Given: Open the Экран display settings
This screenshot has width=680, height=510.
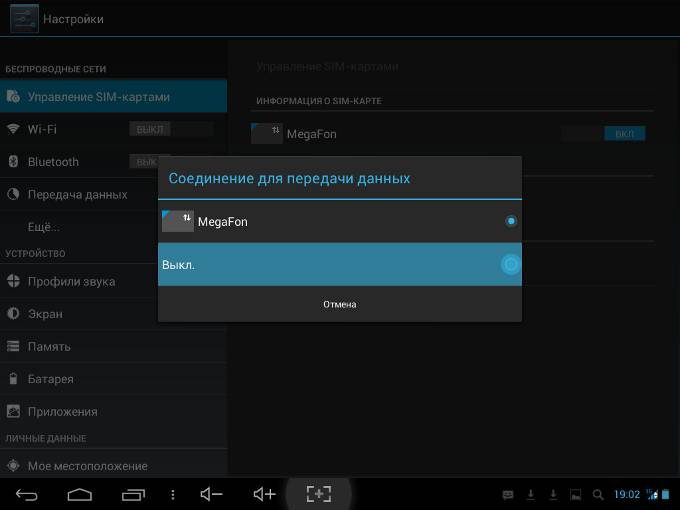Looking at the screenshot, I should pos(45,314).
